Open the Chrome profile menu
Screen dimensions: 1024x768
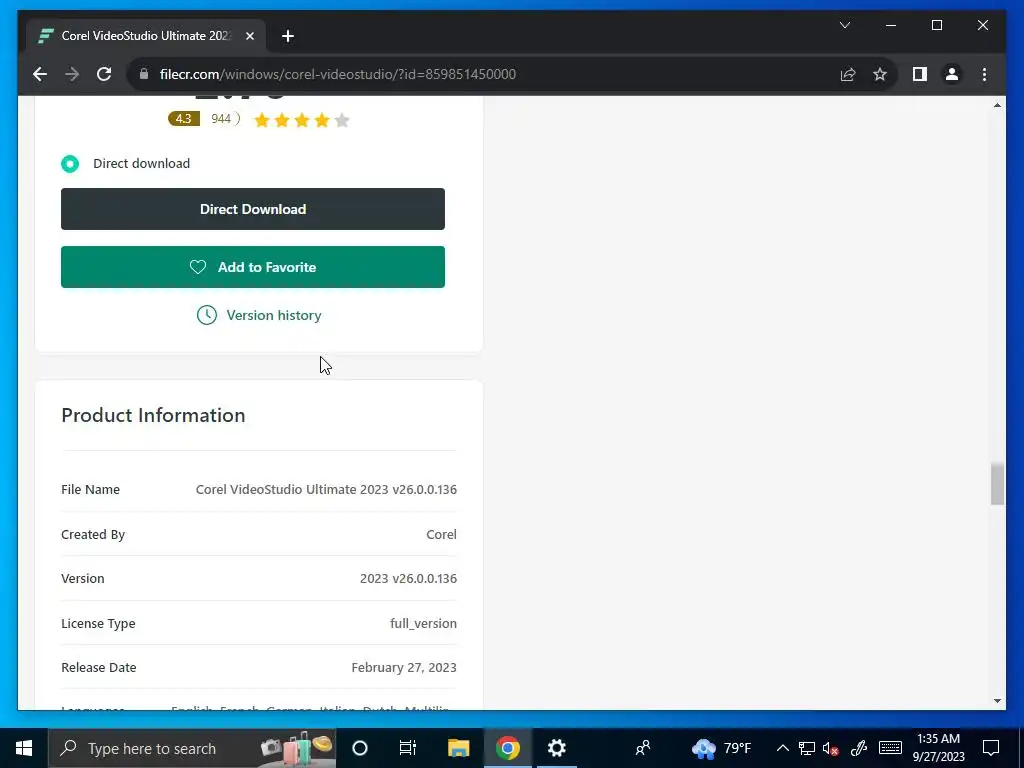(x=952, y=74)
